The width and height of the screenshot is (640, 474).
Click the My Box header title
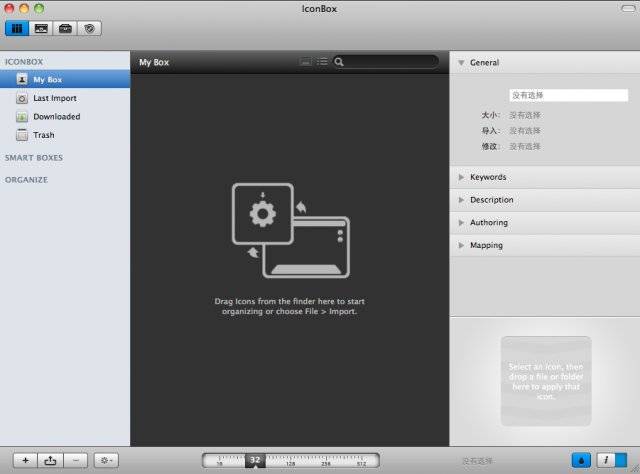tap(154, 62)
